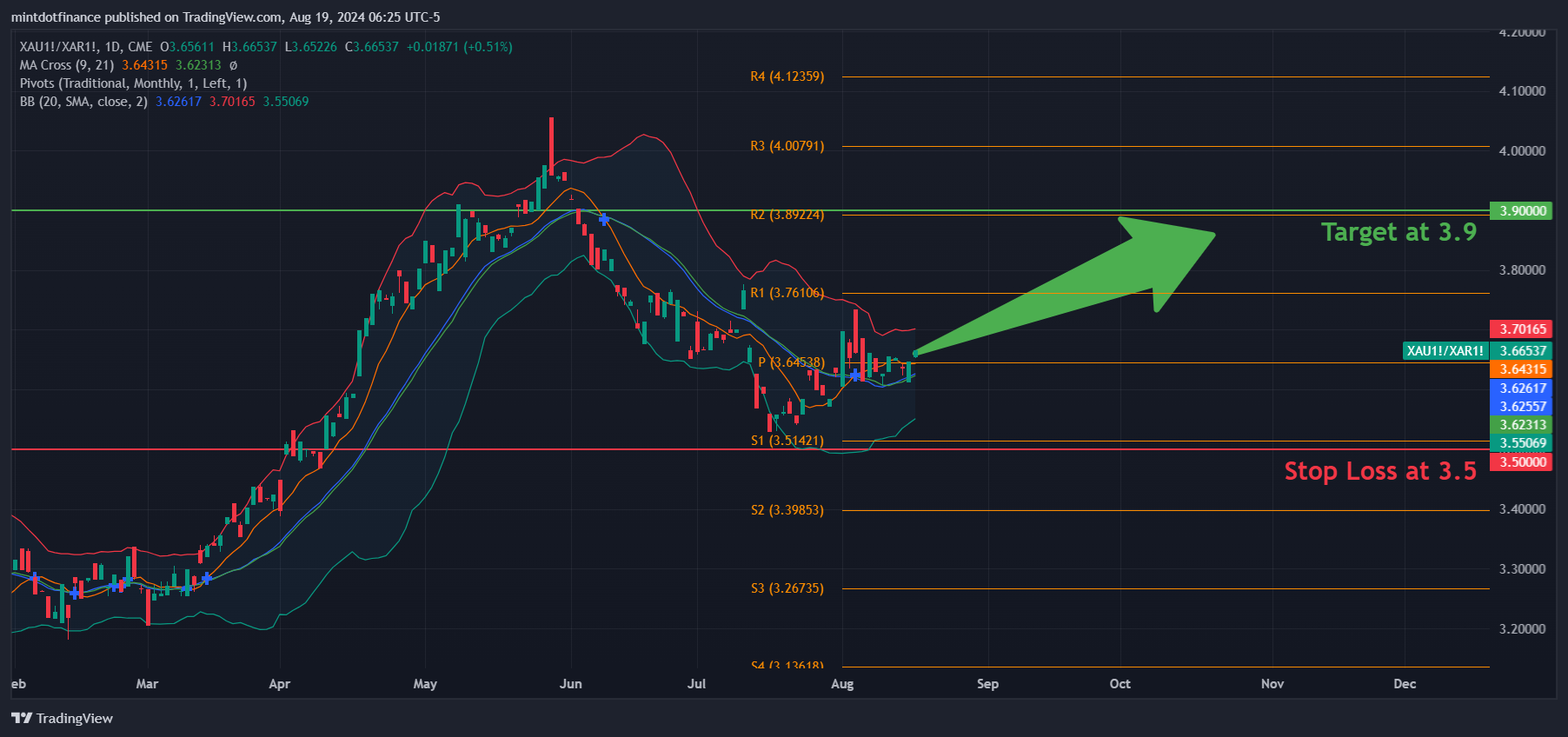Viewport: 1568px width, 737px height.
Task: Click the 3.40000 price scale label
Action: pyautogui.click(x=1523, y=509)
